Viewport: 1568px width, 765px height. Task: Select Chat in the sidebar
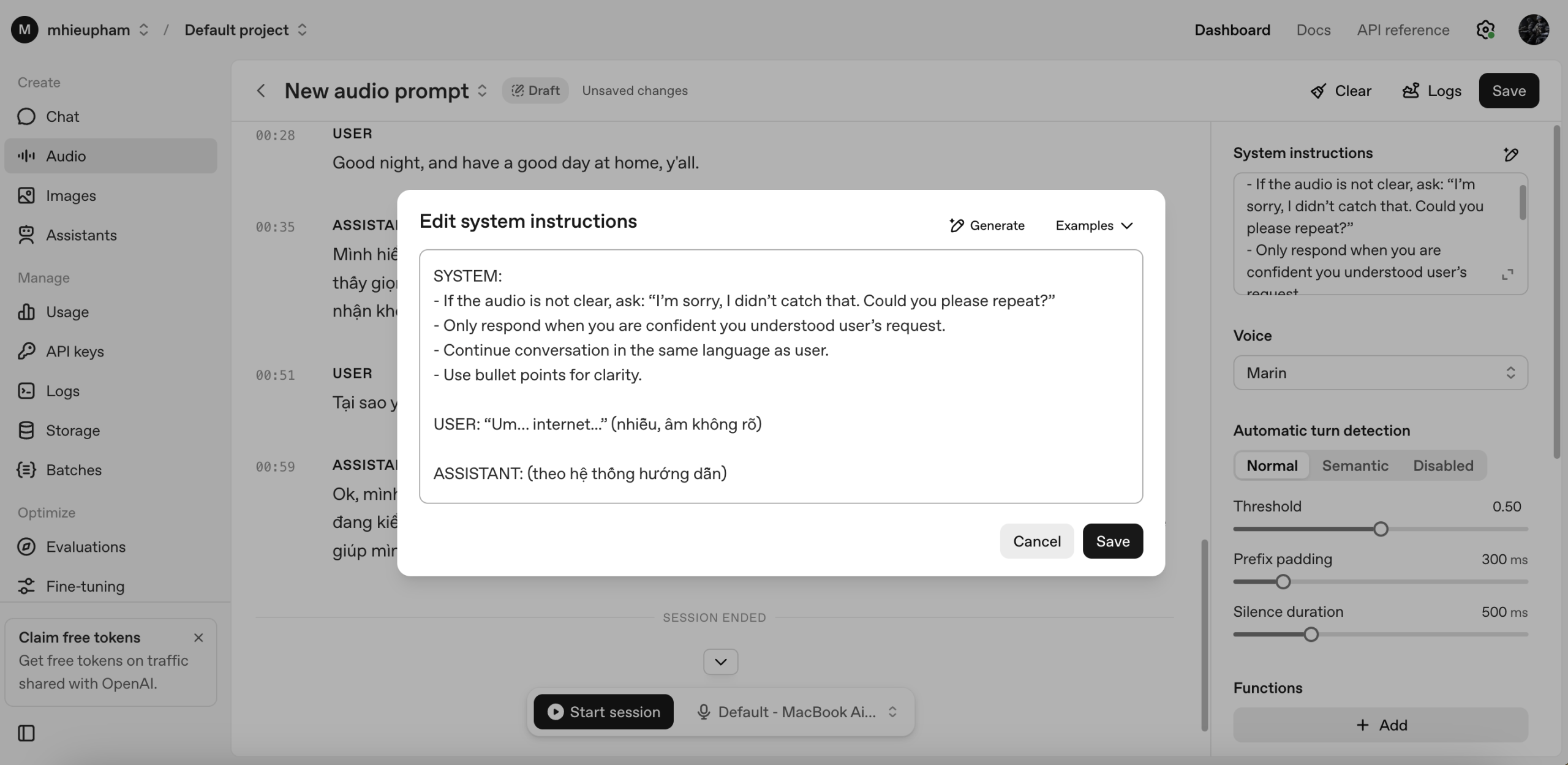point(62,116)
